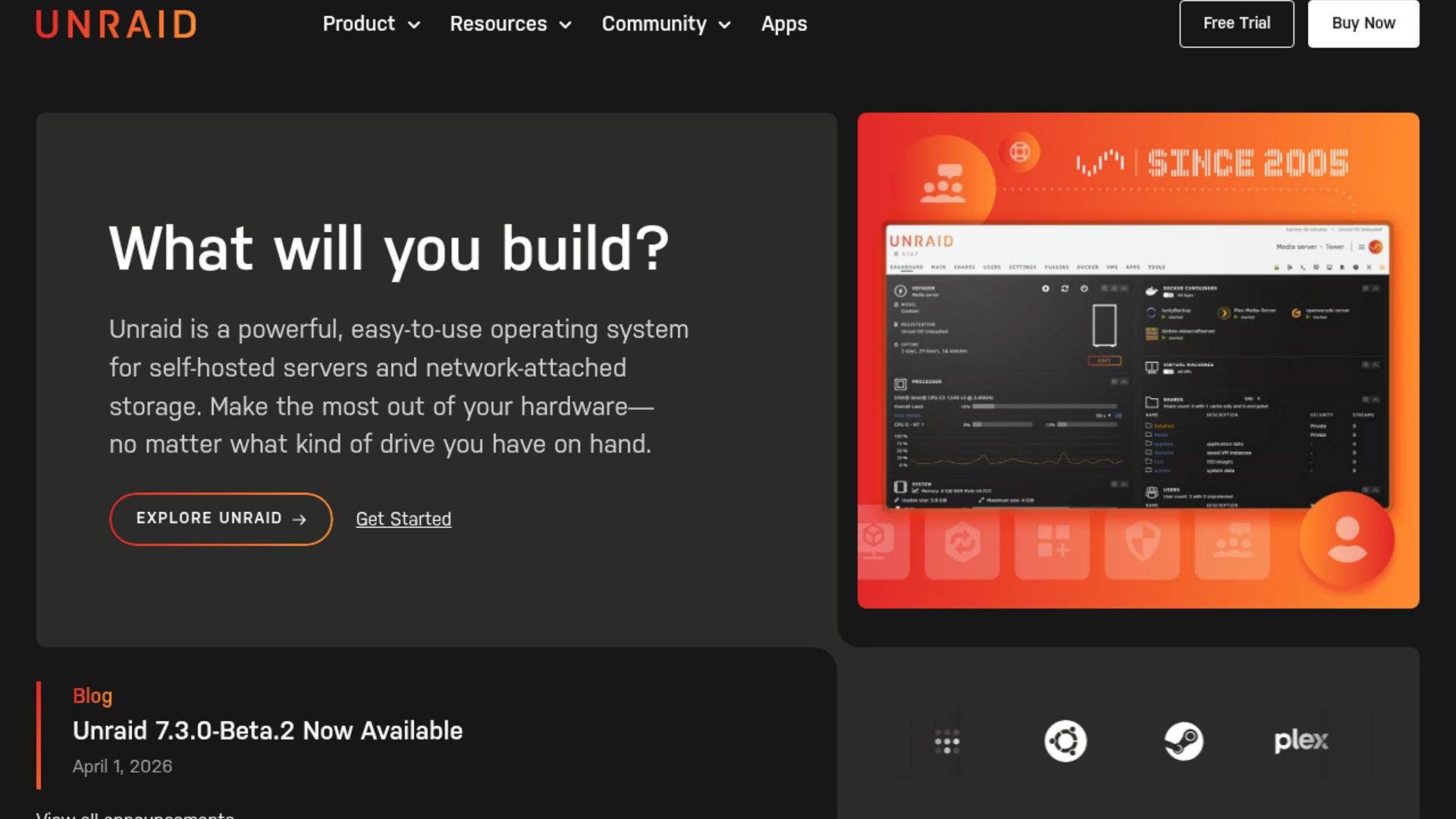1456x819 pixels.
Task: Expand the Product dropdown menu
Action: click(371, 24)
